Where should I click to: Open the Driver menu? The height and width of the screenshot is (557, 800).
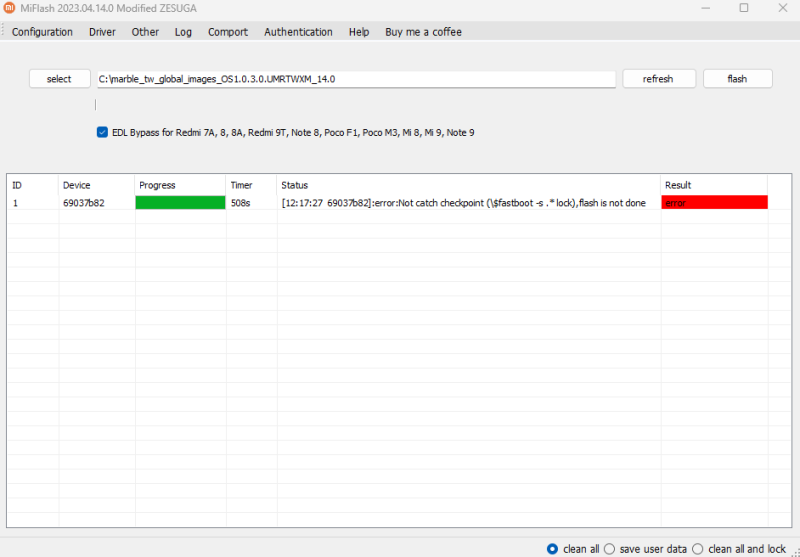(x=102, y=32)
